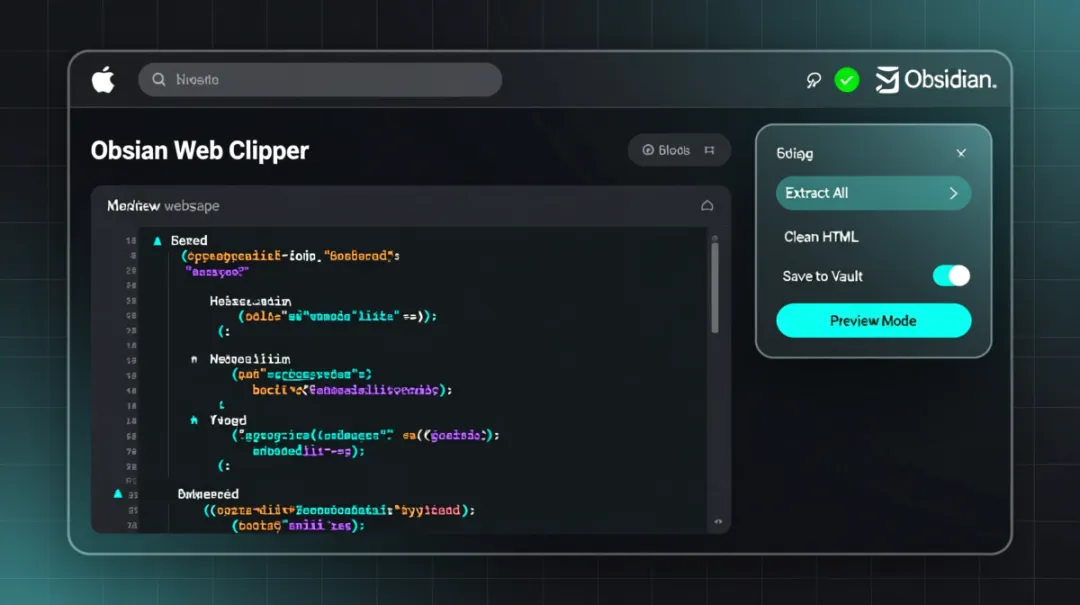Click the Bnieeced code heading text
This screenshot has width=1080, height=605.
point(208,494)
